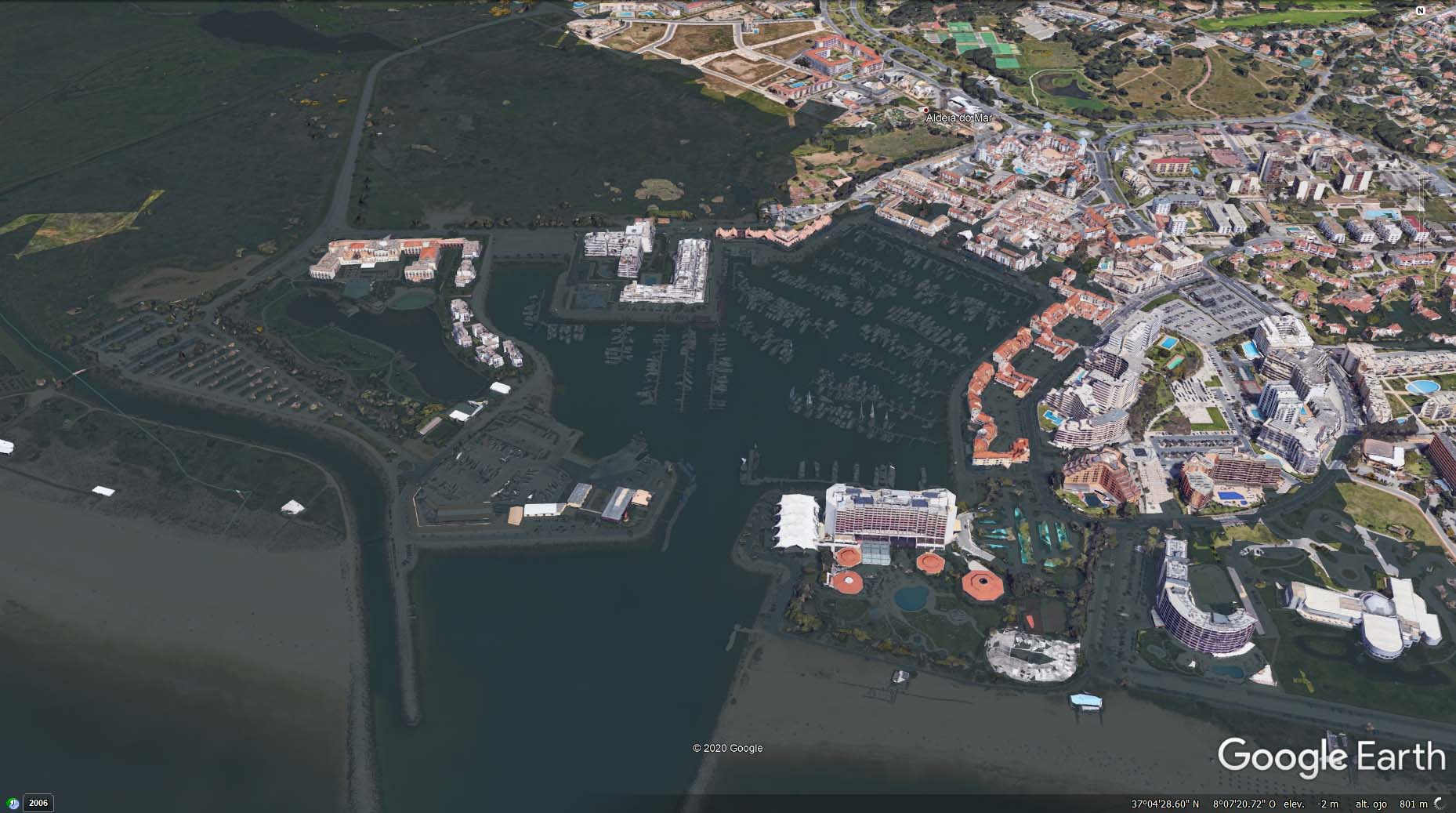Click the latitude readout 37°04'28.60" N
Viewport: 1456px width, 813px height.
[1164, 804]
